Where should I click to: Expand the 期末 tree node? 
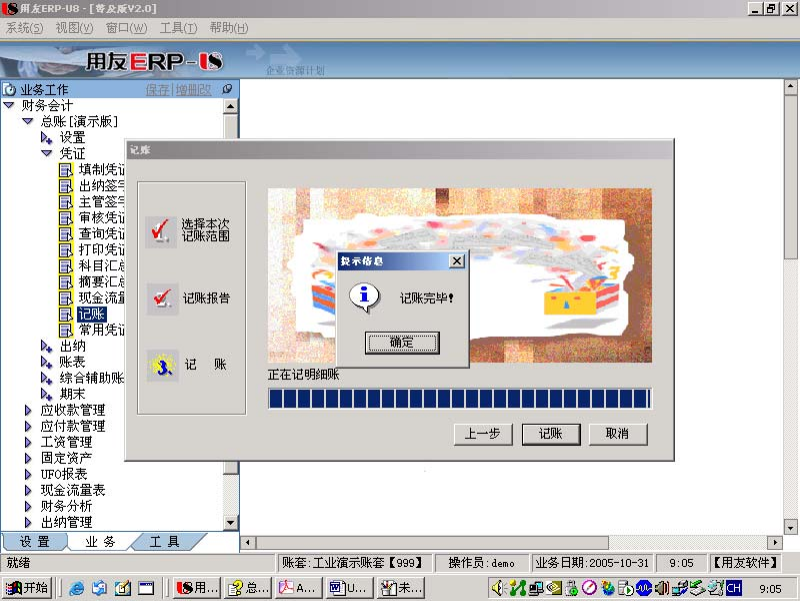click(x=46, y=394)
